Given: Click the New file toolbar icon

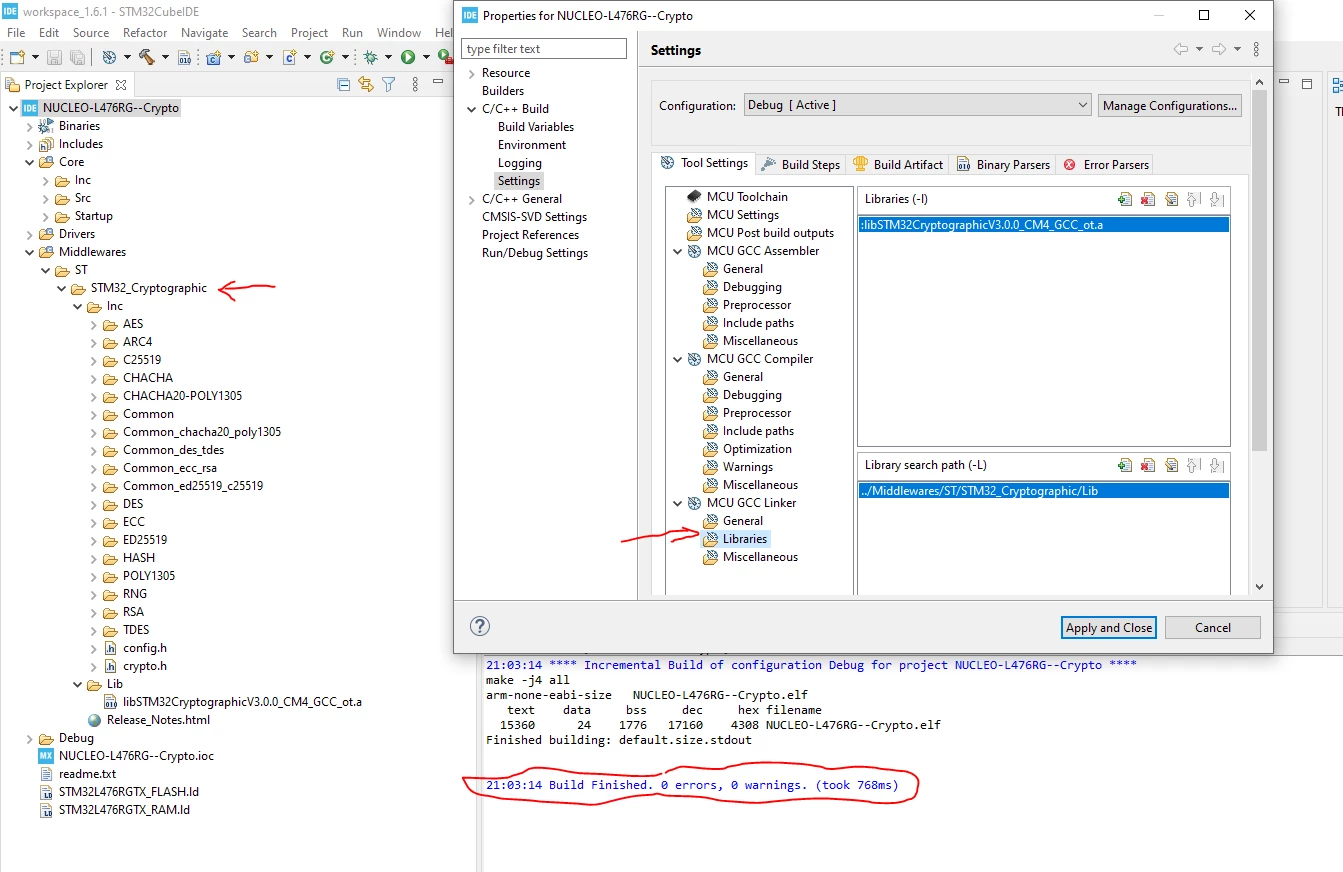Looking at the screenshot, I should pyautogui.click(x=17, y=58).
